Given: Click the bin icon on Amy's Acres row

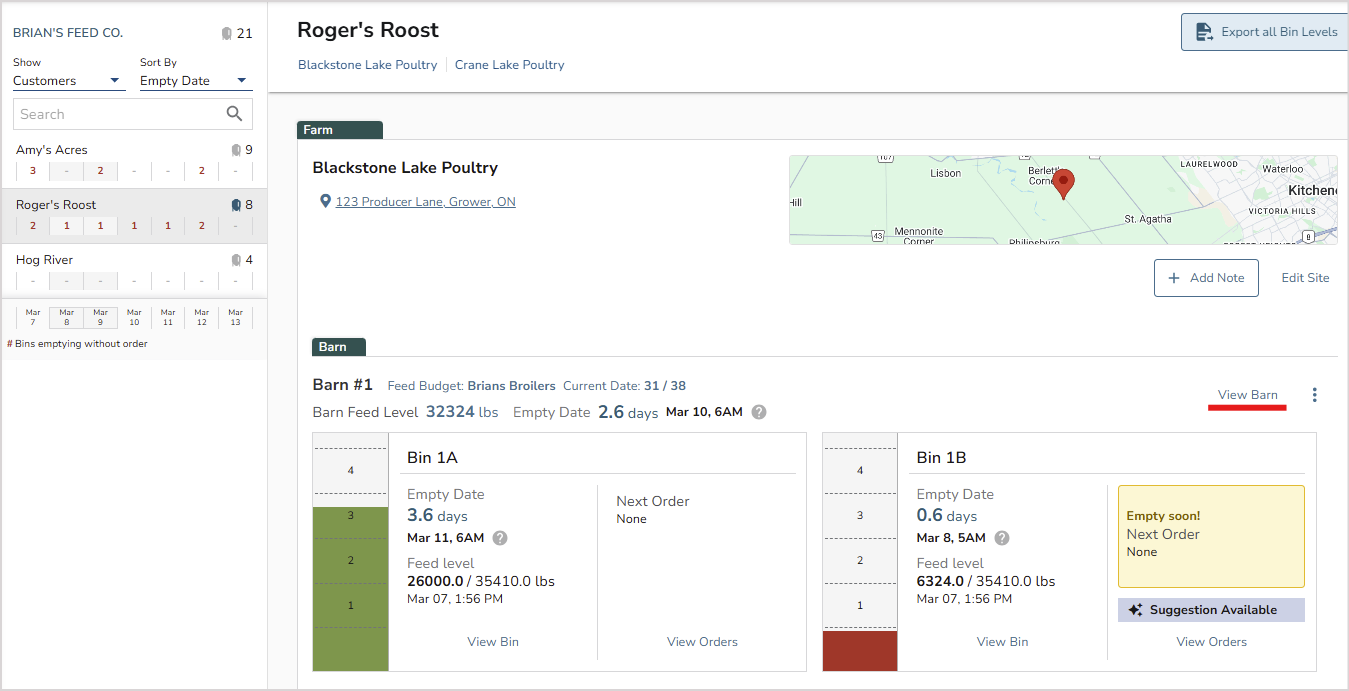Looking at the screenshot, I should coord(236,150).
